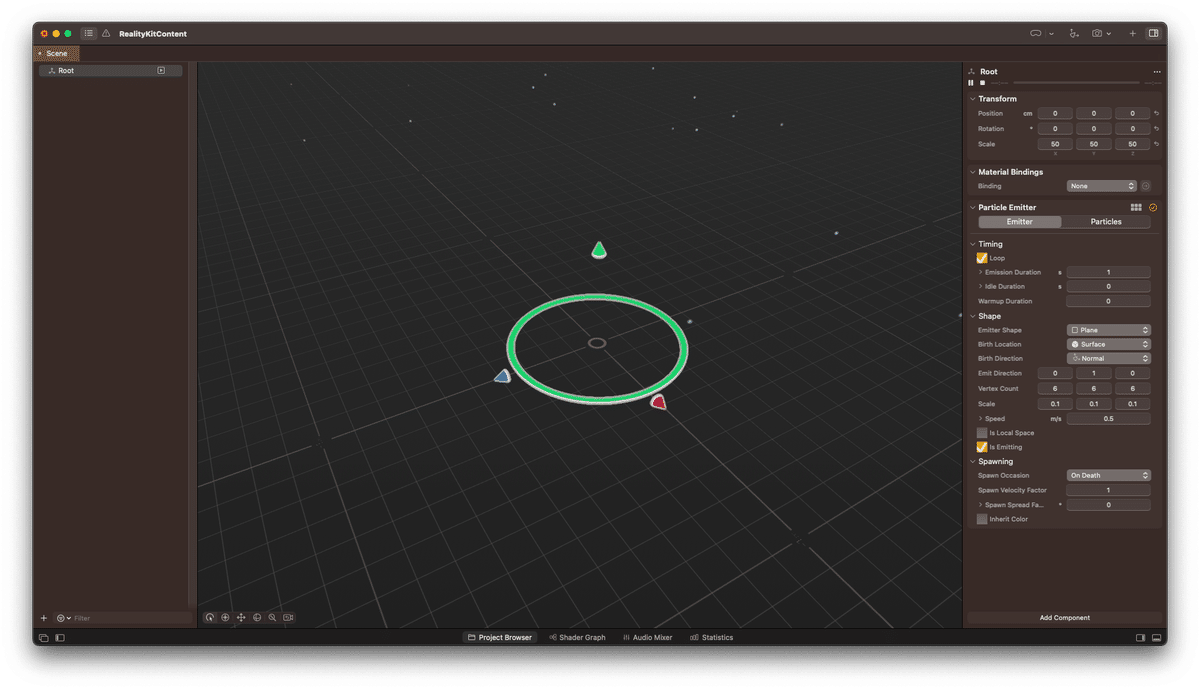
Task: Click the ellipsis more options for Root inspector
Action: (1157, 72)
